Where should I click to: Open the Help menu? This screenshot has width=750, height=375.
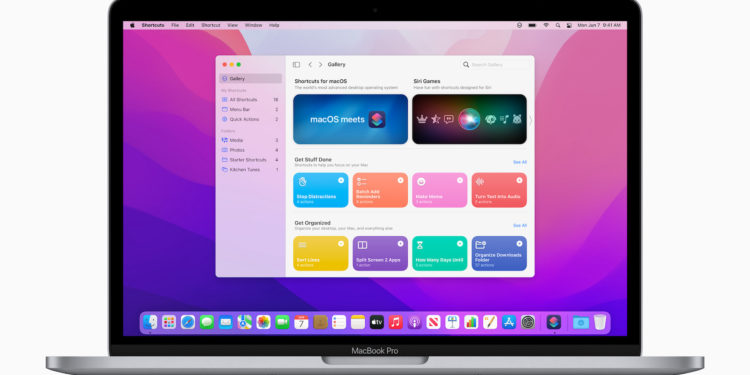(274, 25)
